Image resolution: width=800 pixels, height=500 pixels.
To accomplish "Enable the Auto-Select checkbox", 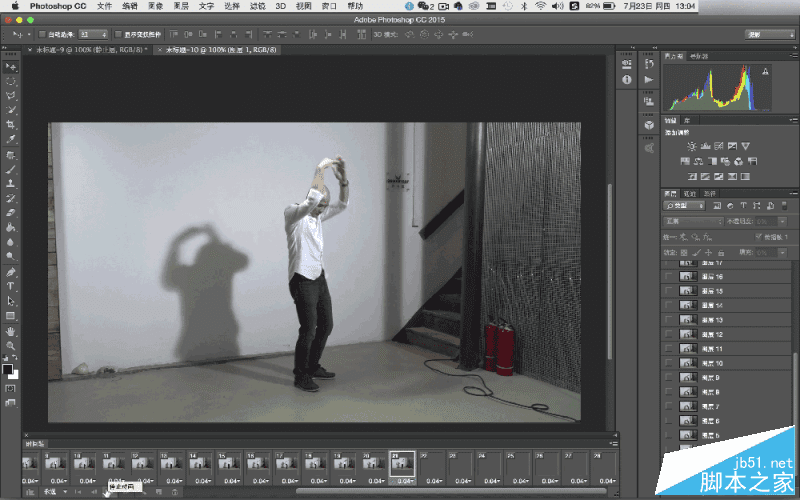I will click(x=43, y=35).
